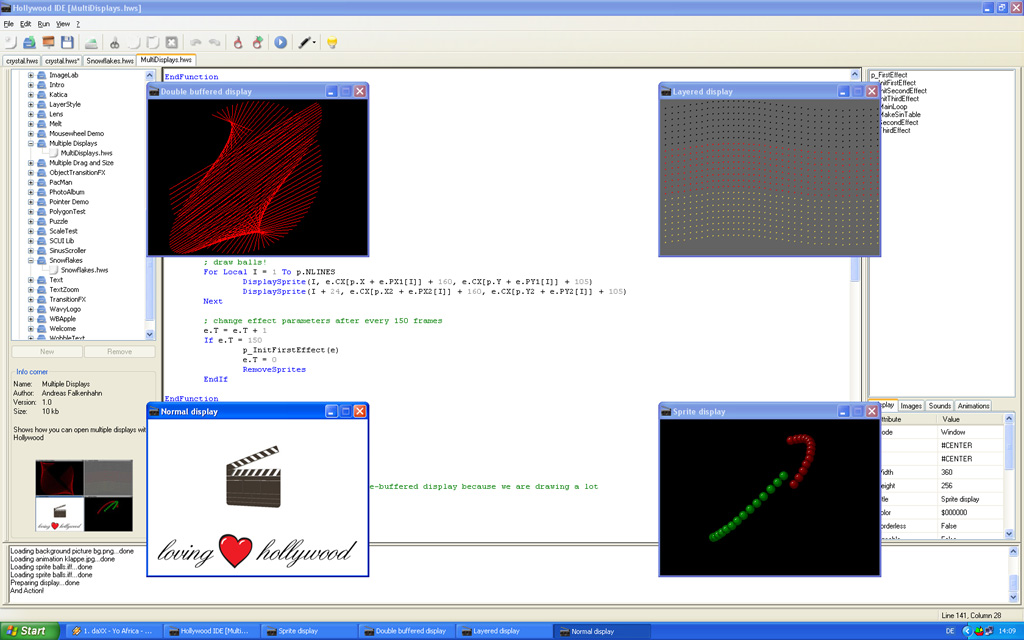This screenshot has width=1024, height=640.
Task: Click the yellow lightbulb help icon
Action: click(x=332, y=42)
